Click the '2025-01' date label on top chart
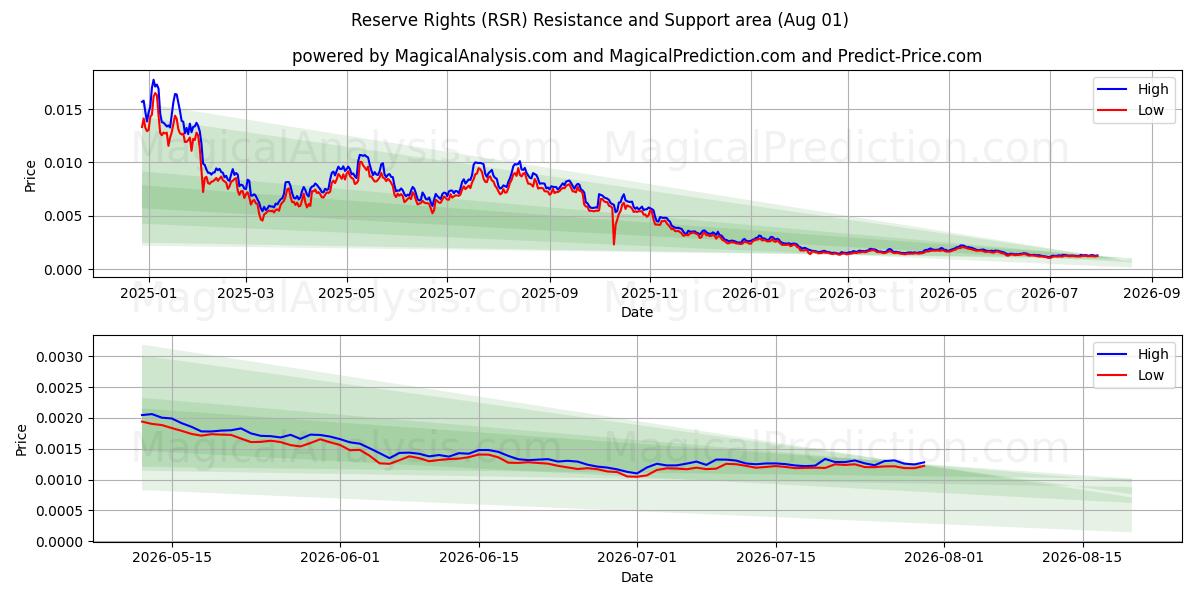 (x=149, y=293)
